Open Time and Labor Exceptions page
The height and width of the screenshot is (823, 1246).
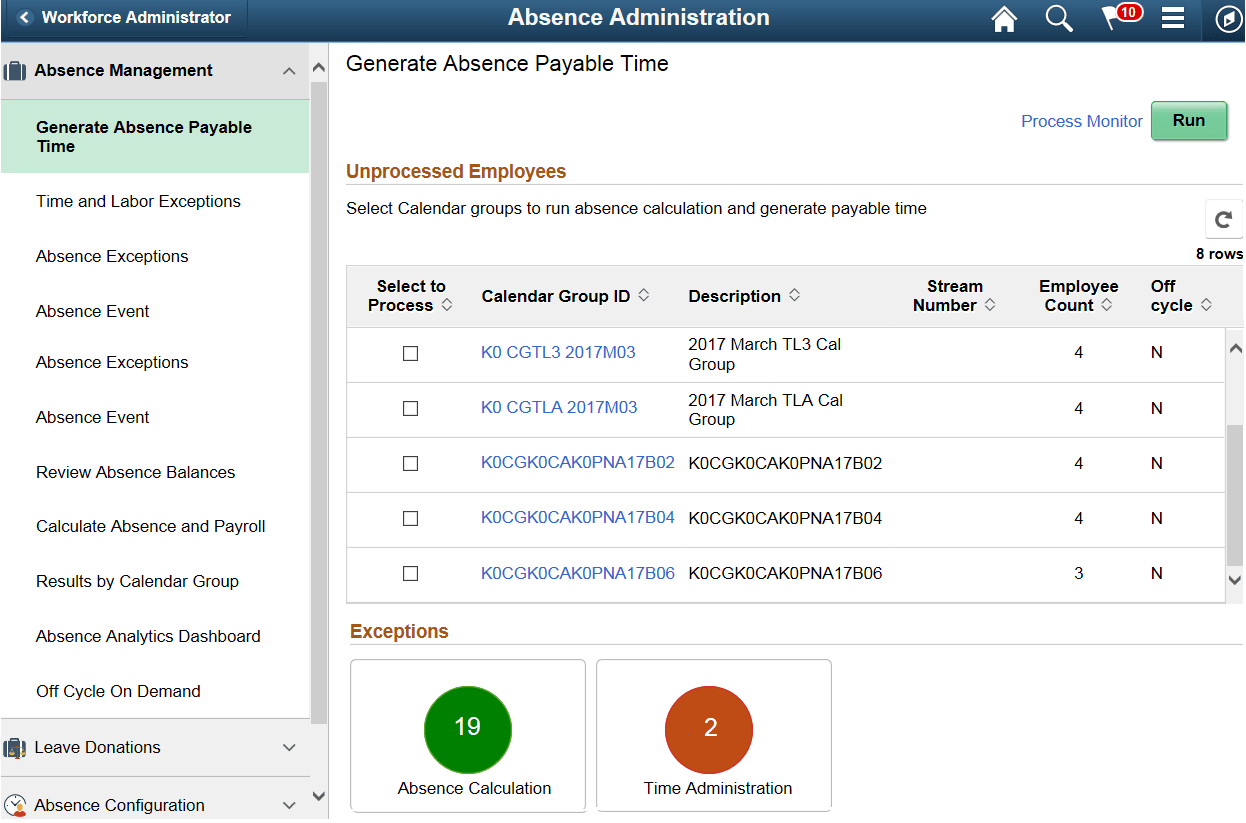tap(138, 201)
